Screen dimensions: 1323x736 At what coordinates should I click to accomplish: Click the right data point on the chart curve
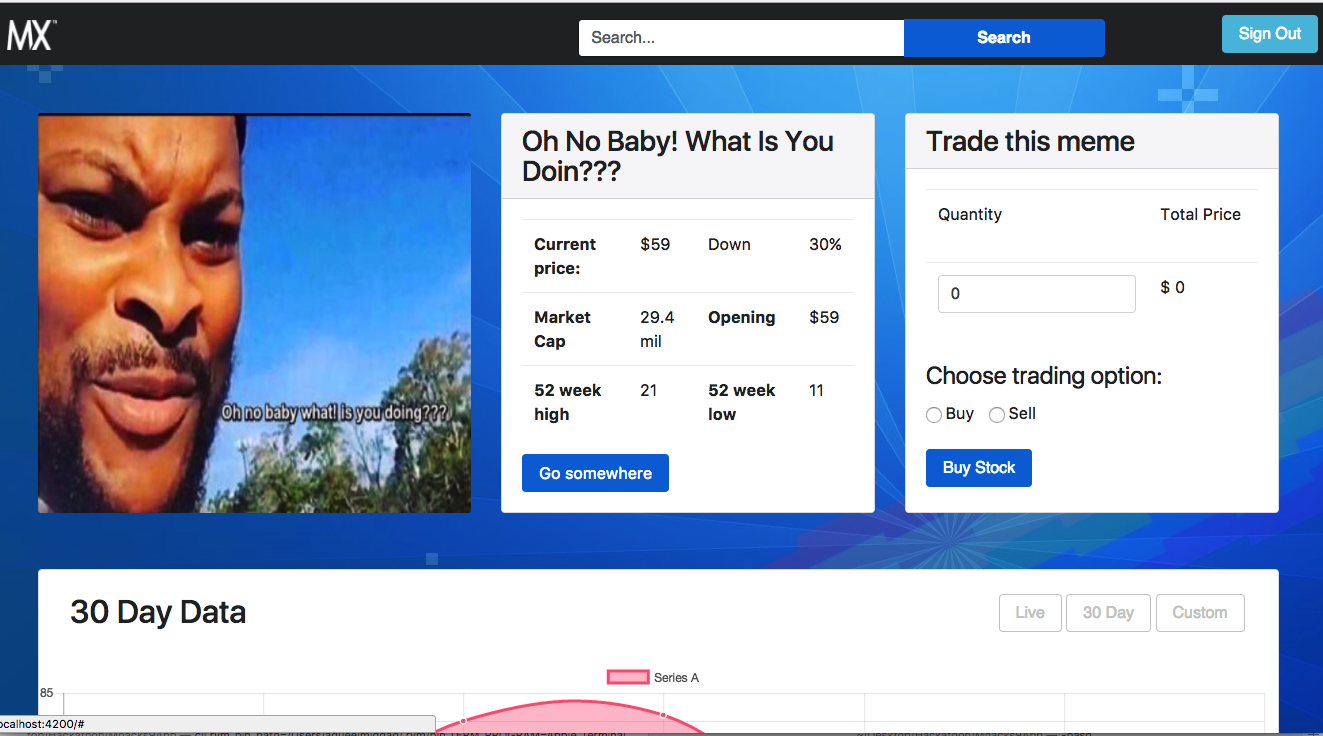click(663, 715)
